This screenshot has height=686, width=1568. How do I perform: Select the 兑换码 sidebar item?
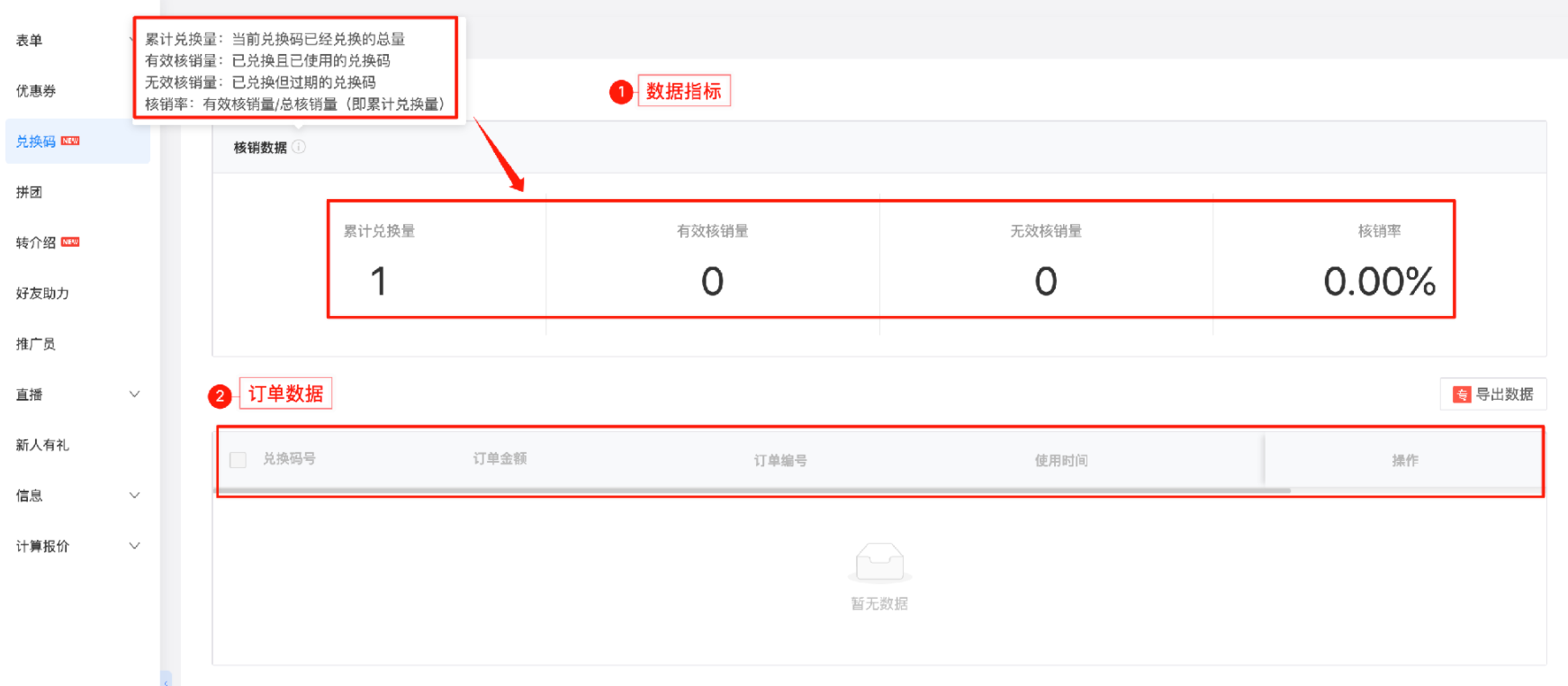77,141
